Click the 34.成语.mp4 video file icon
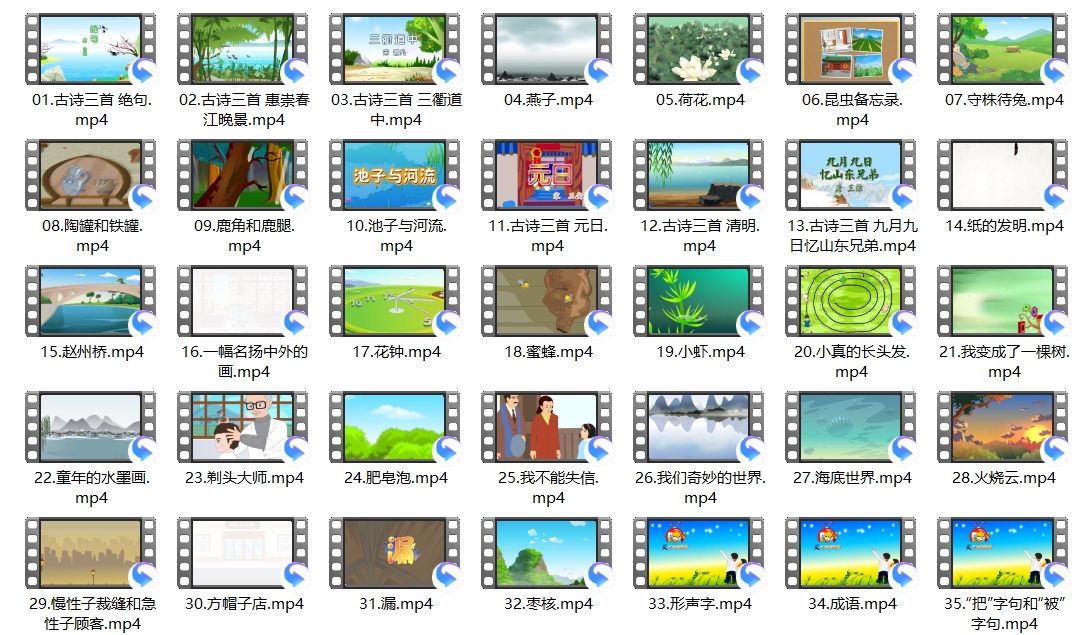The width and height of the screenshot is (1085, 635). coord(851,552)
